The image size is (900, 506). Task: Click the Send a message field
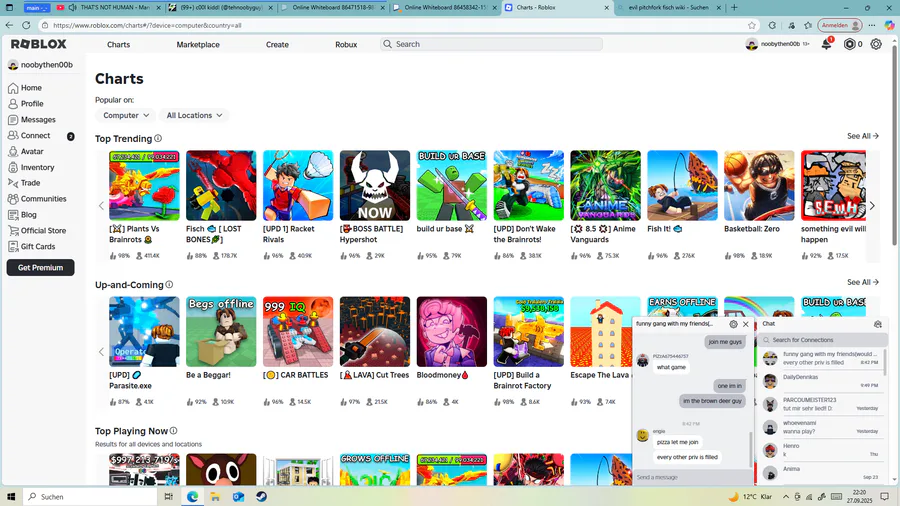(692, 477)
